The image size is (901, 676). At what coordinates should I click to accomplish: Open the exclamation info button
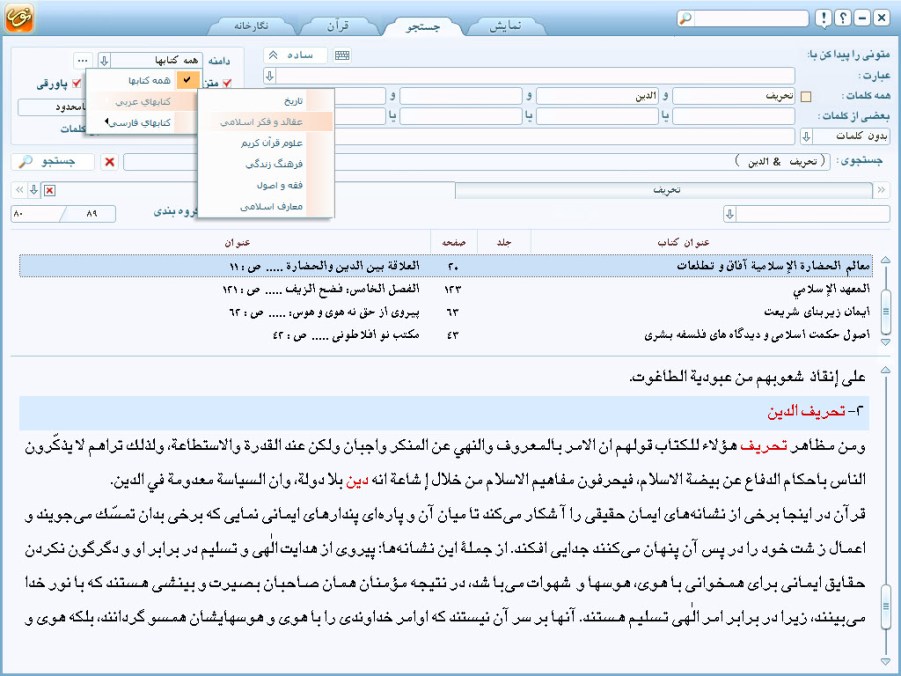pos(823,18)
